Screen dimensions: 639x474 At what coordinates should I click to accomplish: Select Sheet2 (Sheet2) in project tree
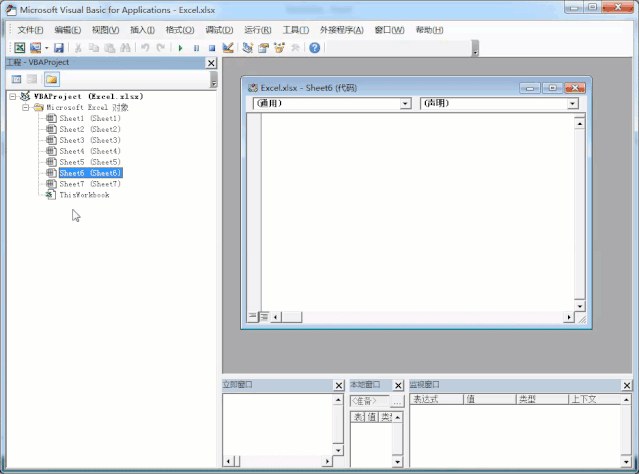pos(90,129)
